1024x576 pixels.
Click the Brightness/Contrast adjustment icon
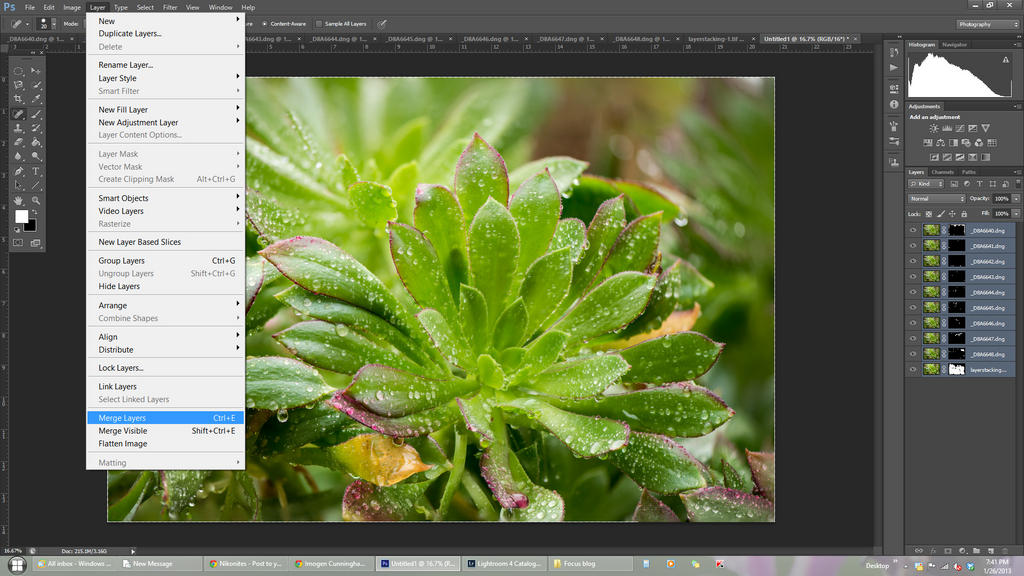click(934, 128)
